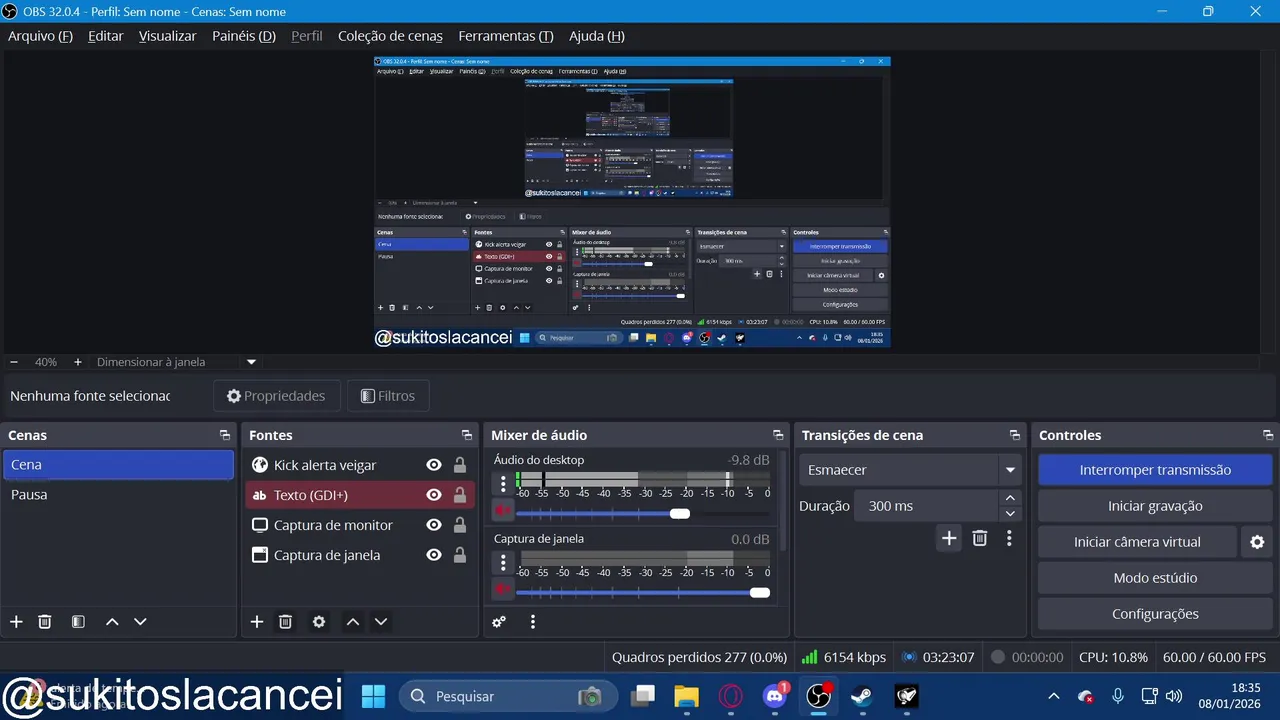
Task: Open the Visualizar menu
Action: tap(167, 36)
